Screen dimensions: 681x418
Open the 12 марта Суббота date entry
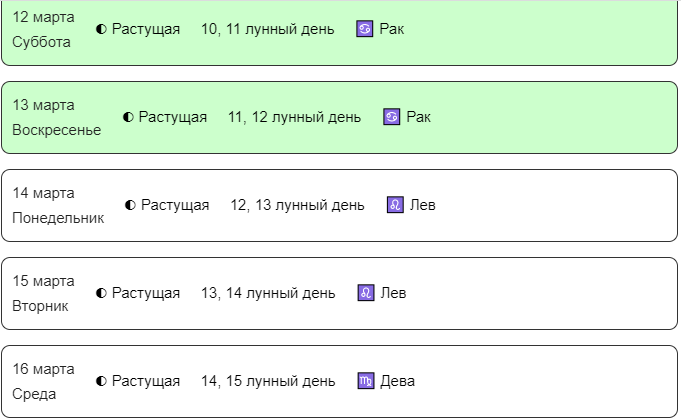click(43, 29)
